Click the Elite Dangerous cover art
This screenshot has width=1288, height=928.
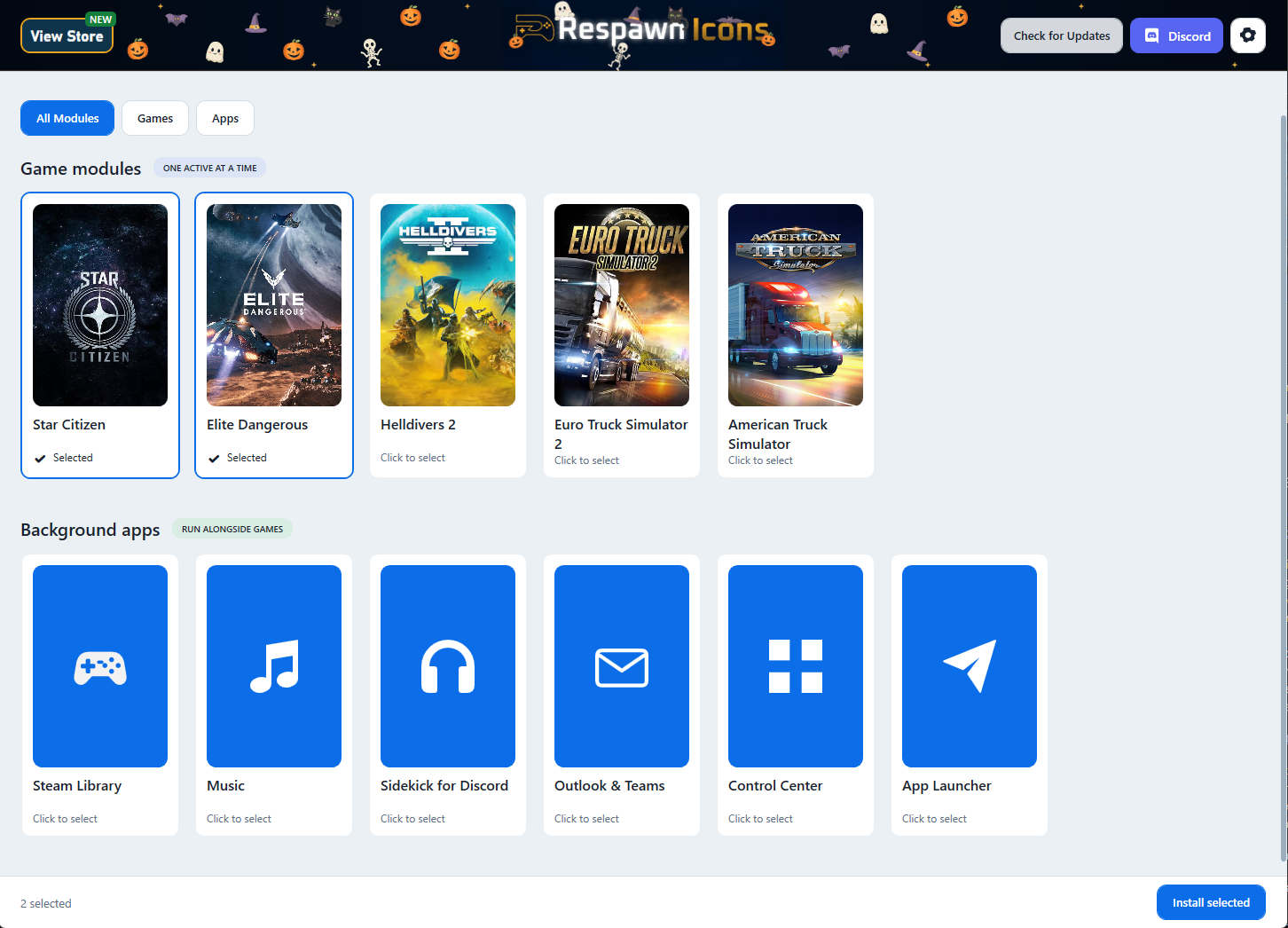click(274, 305)
